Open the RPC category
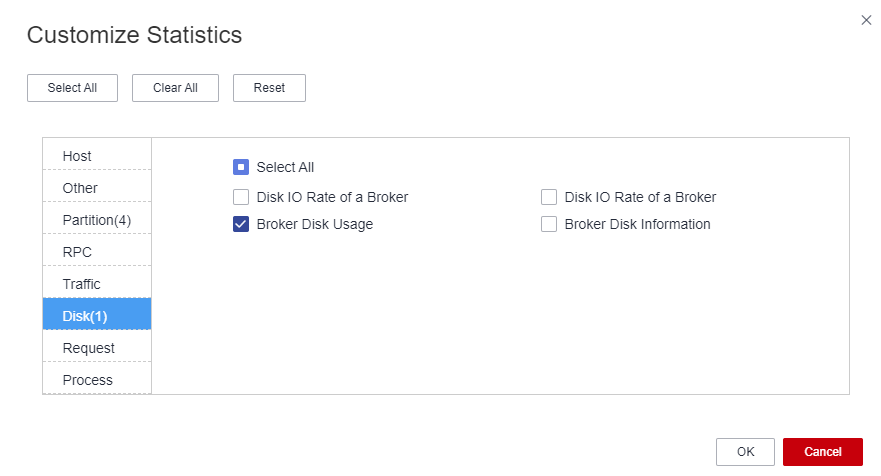 (97, 250)
